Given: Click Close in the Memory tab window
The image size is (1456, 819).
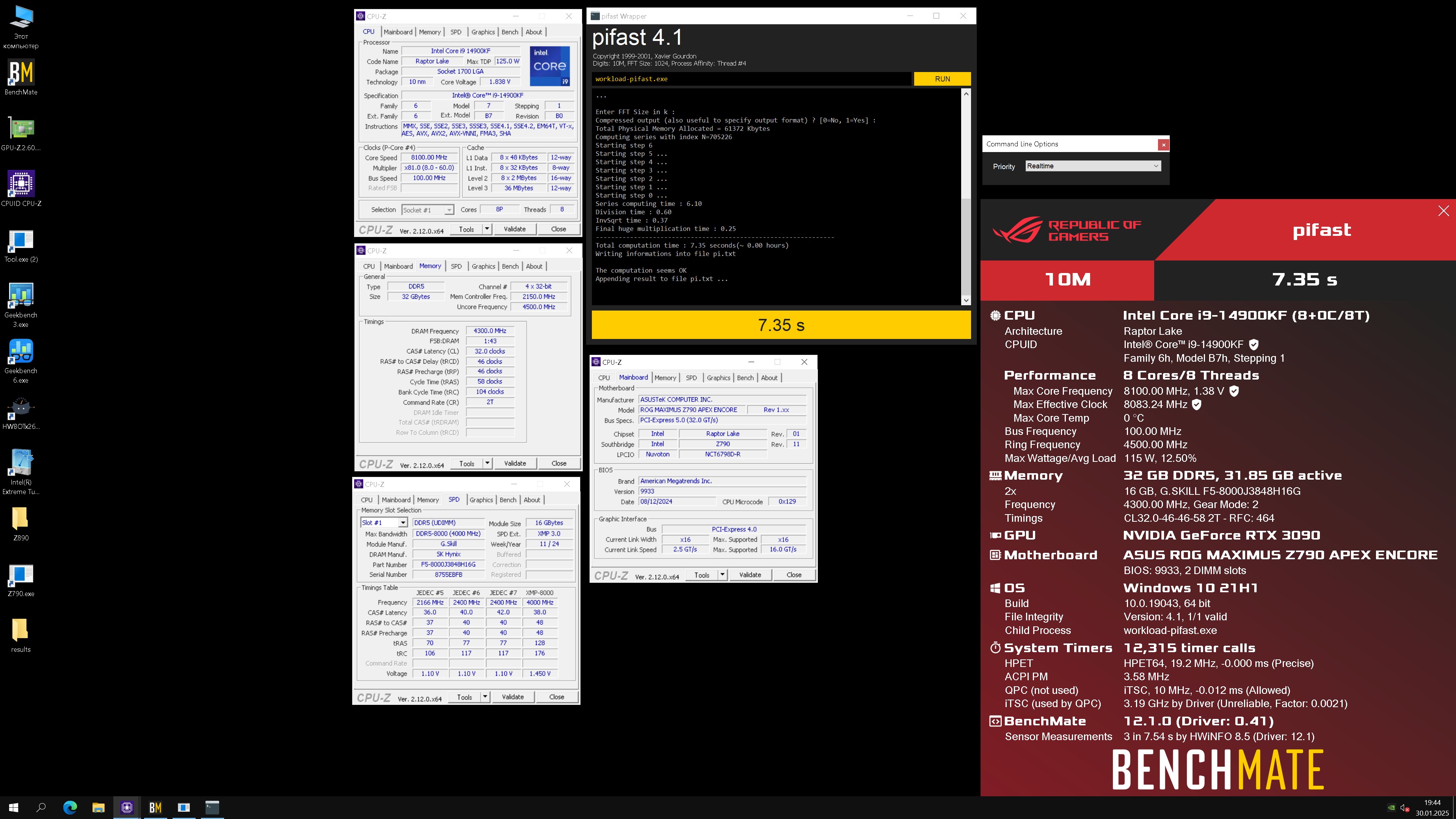Looking at the screenshot, I should point(559,463).
